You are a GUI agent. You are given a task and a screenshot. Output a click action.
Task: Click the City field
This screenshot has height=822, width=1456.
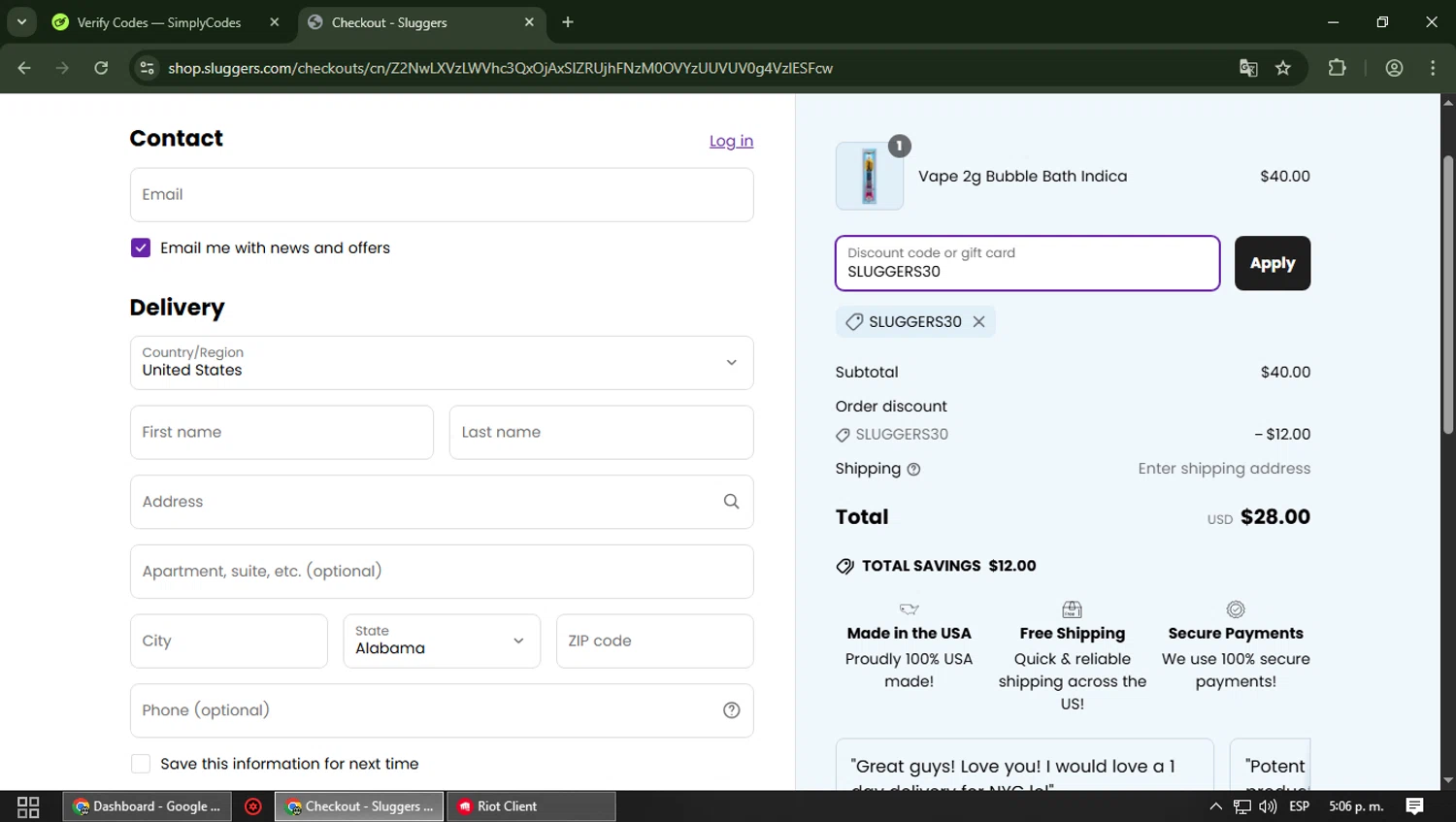(229, 641)
